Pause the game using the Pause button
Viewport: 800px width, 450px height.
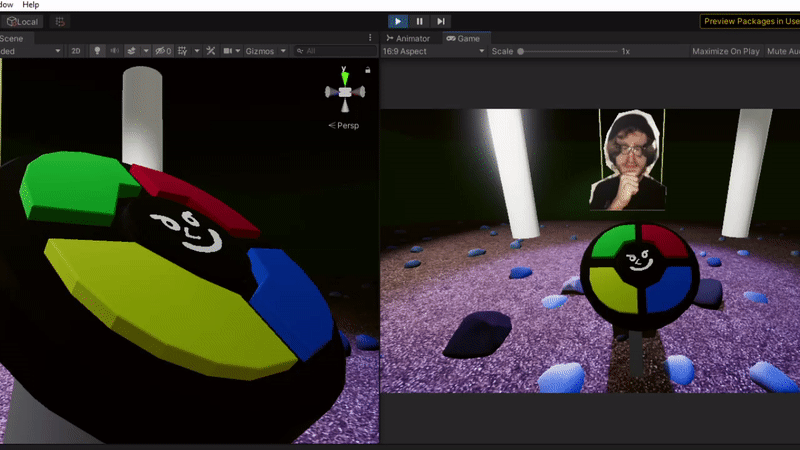(x=419, y=21)
